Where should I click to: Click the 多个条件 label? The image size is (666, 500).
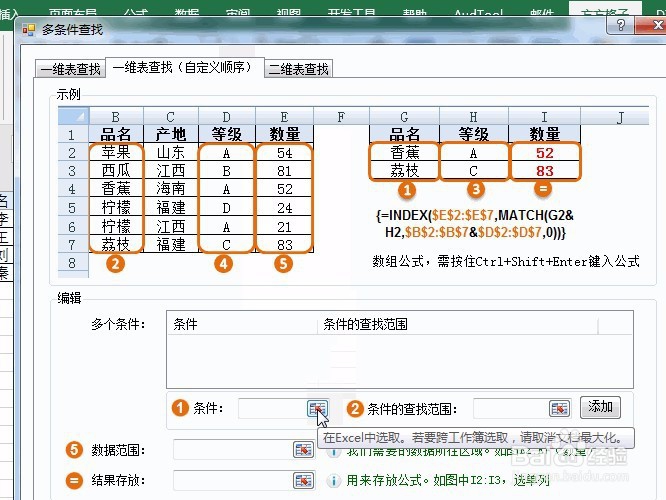coord(118,325)
